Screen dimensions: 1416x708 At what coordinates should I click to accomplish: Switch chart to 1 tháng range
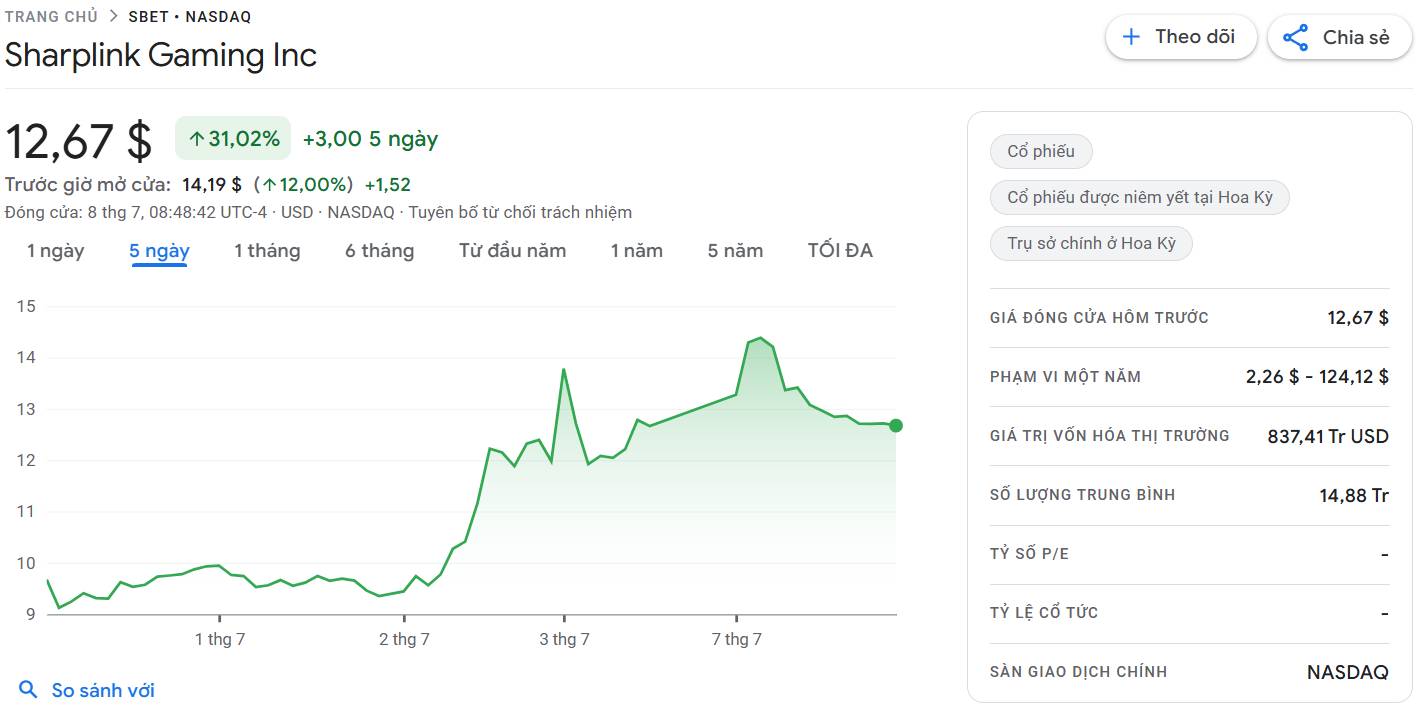(267, 251)
